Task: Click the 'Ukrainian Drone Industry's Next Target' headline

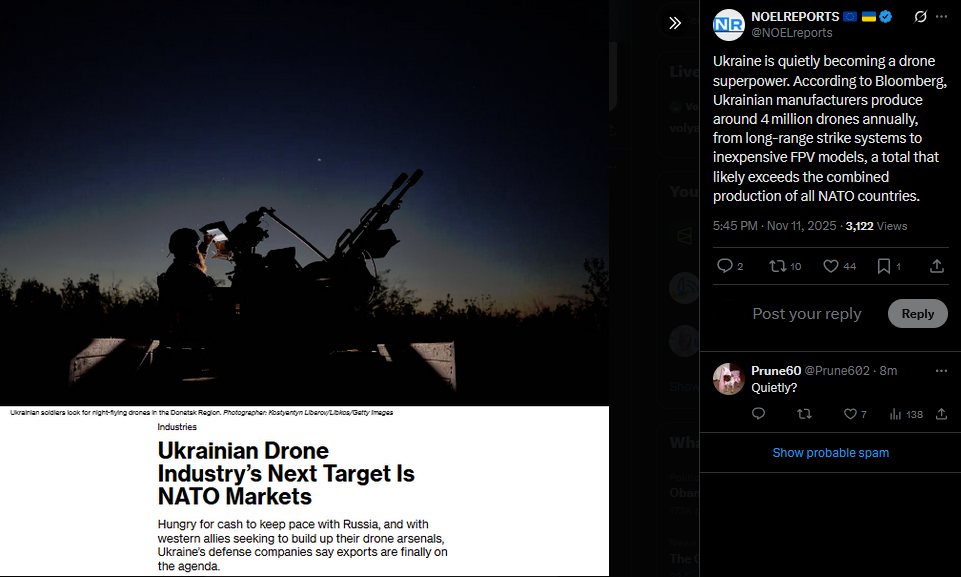Action: (286, 473)
